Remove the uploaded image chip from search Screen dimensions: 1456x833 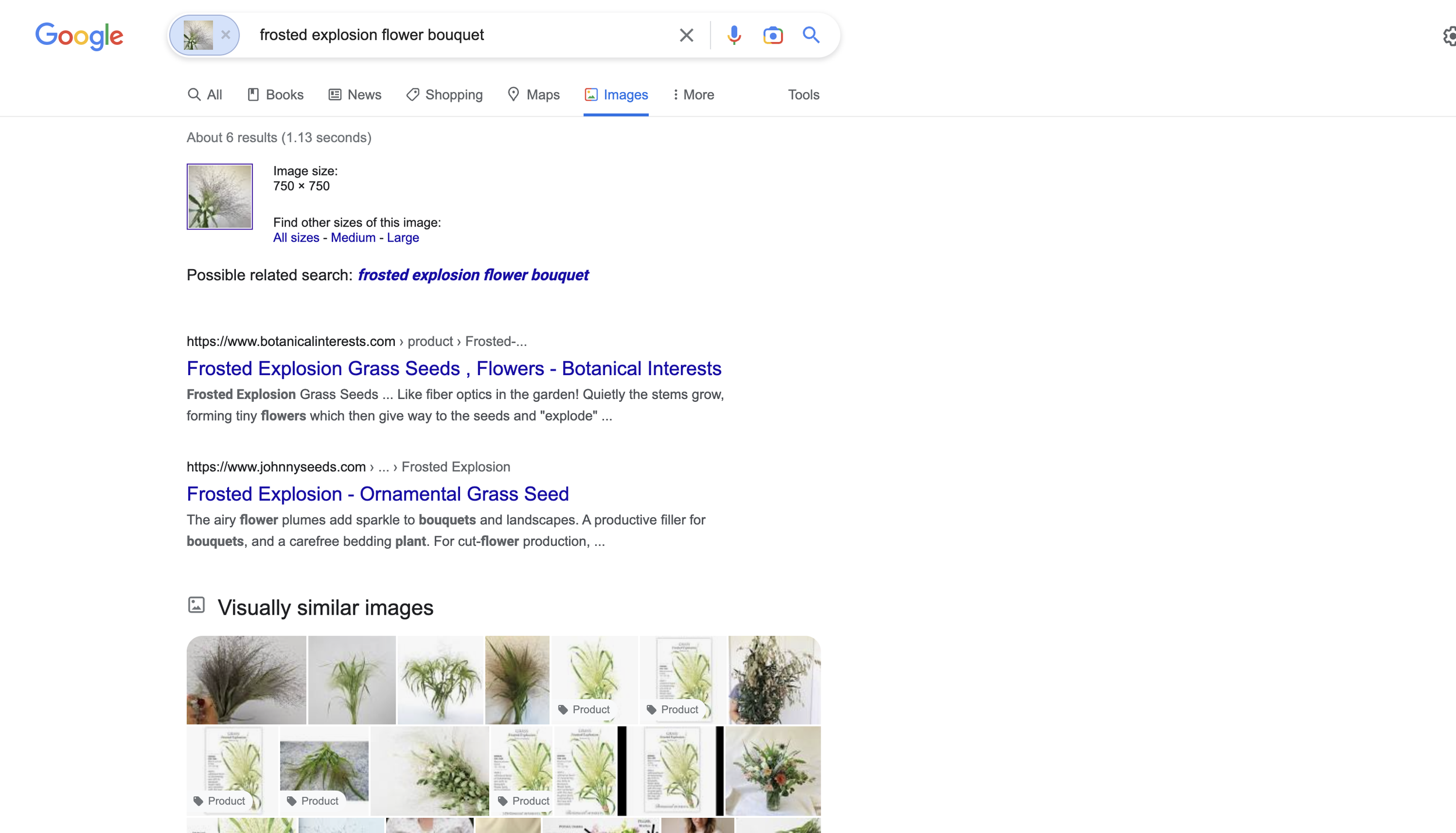click(x=225, y=35)
